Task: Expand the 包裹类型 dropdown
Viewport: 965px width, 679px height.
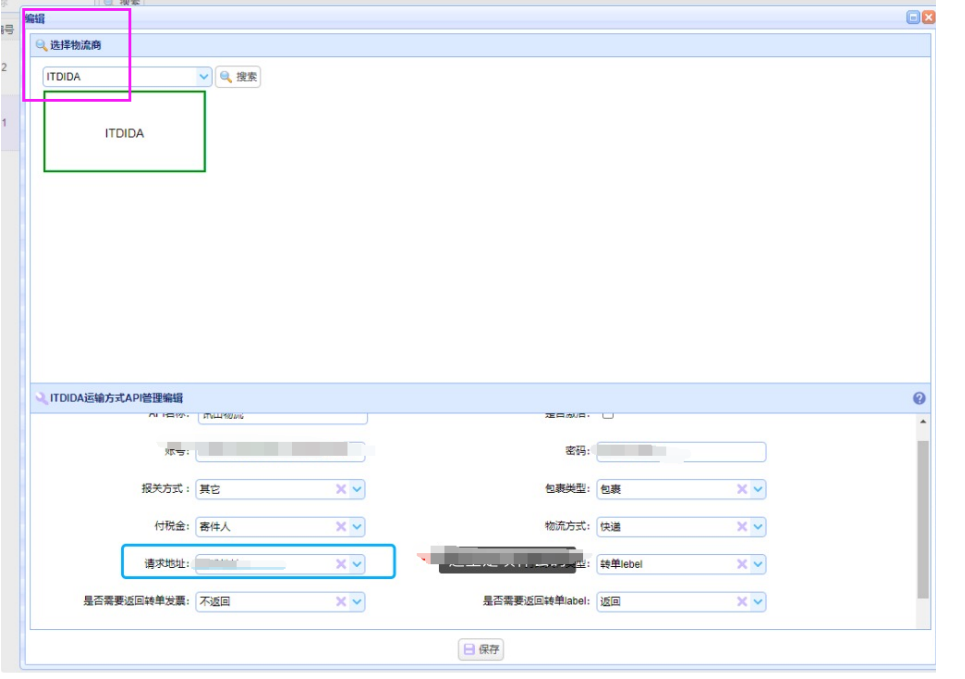Action: (758, 489)
